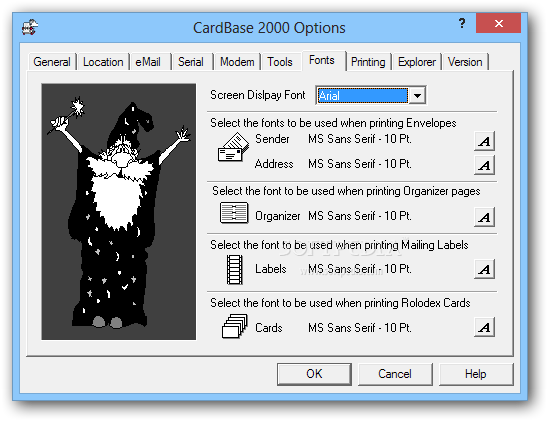Expand the Screen Display Font dropdown arrow
This screenshot has height=421, width=548.
pos(417,95)
